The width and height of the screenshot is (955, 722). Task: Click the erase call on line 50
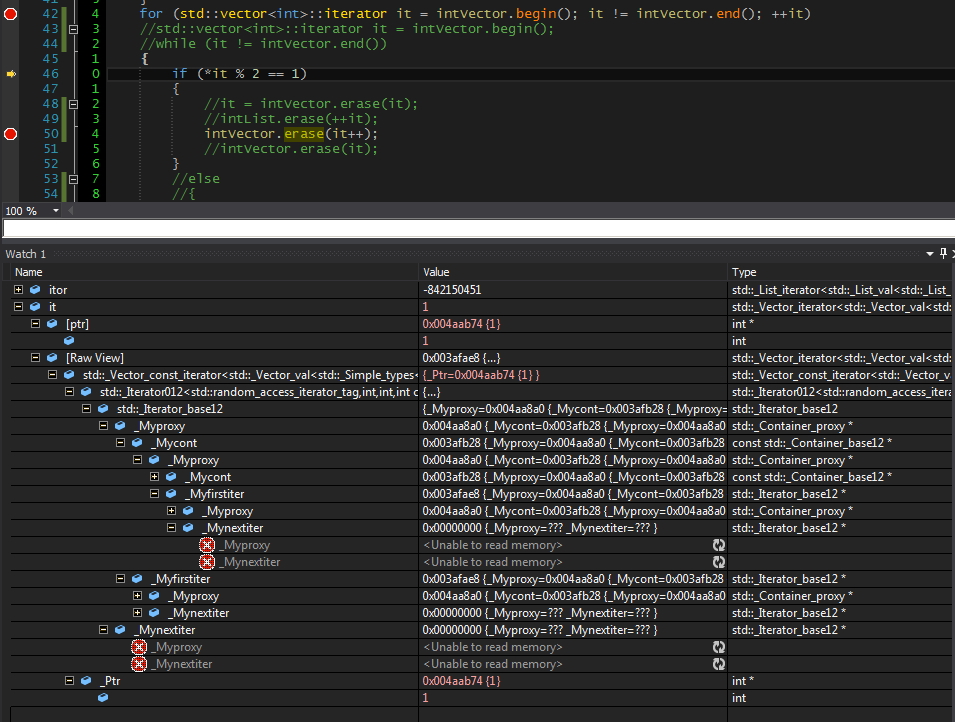(304, 133)
